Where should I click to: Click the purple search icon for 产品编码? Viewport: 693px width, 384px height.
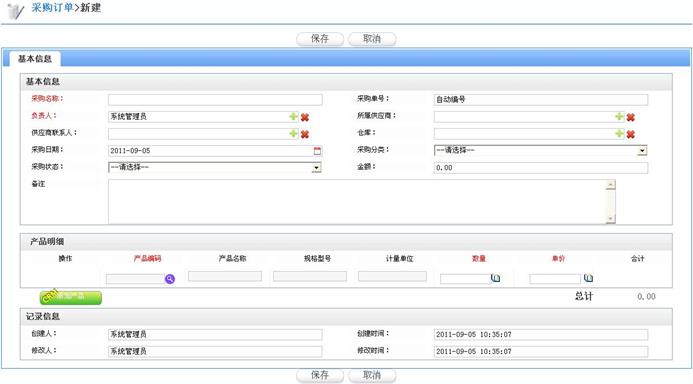[170, 279]
